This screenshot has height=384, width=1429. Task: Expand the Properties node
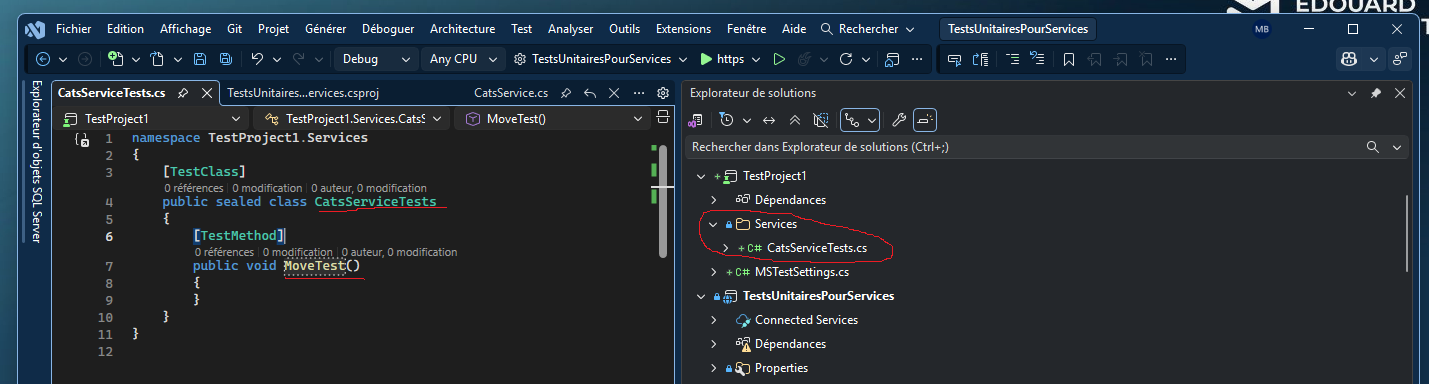click(x=713, y=368)
